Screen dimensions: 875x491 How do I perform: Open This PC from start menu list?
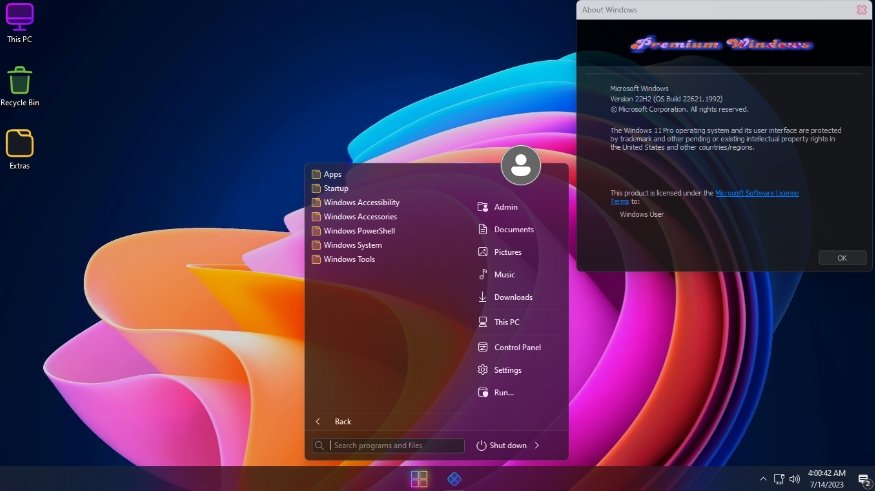tap(498, 322)
